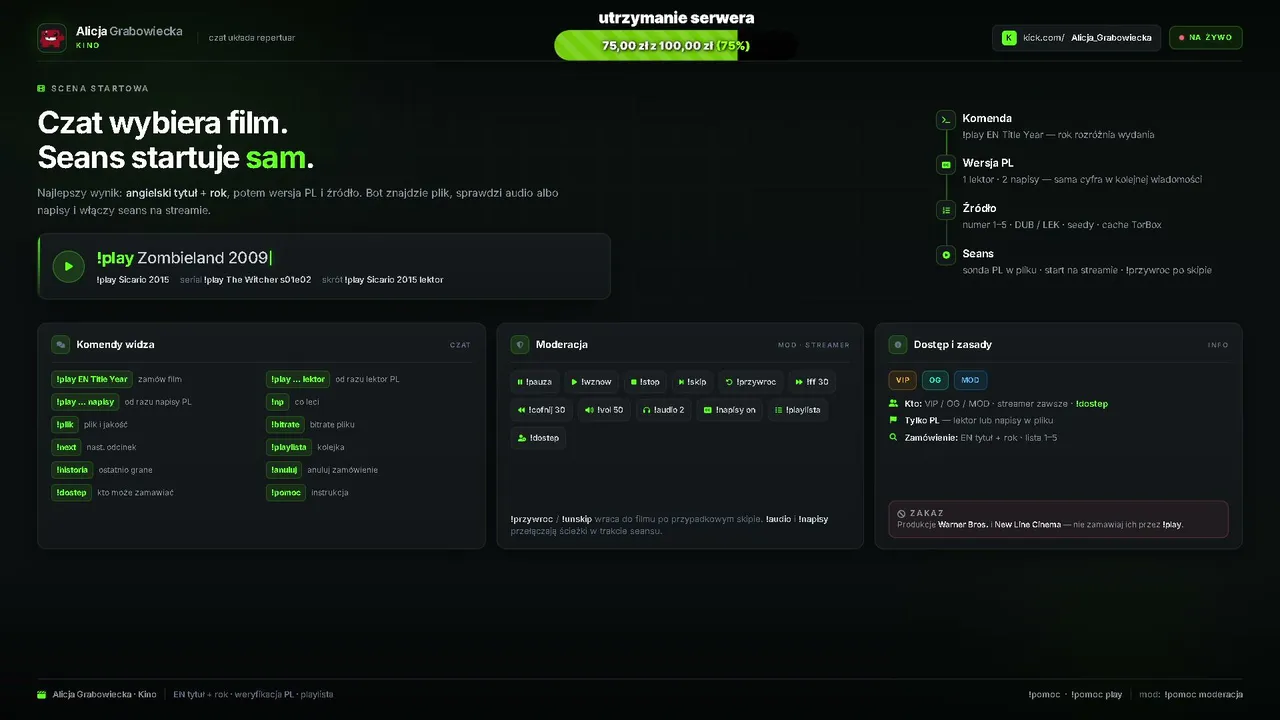Click the headphones icon on !audio 2
Viewport: 1280px width, 720px height.
pos(647,410)
